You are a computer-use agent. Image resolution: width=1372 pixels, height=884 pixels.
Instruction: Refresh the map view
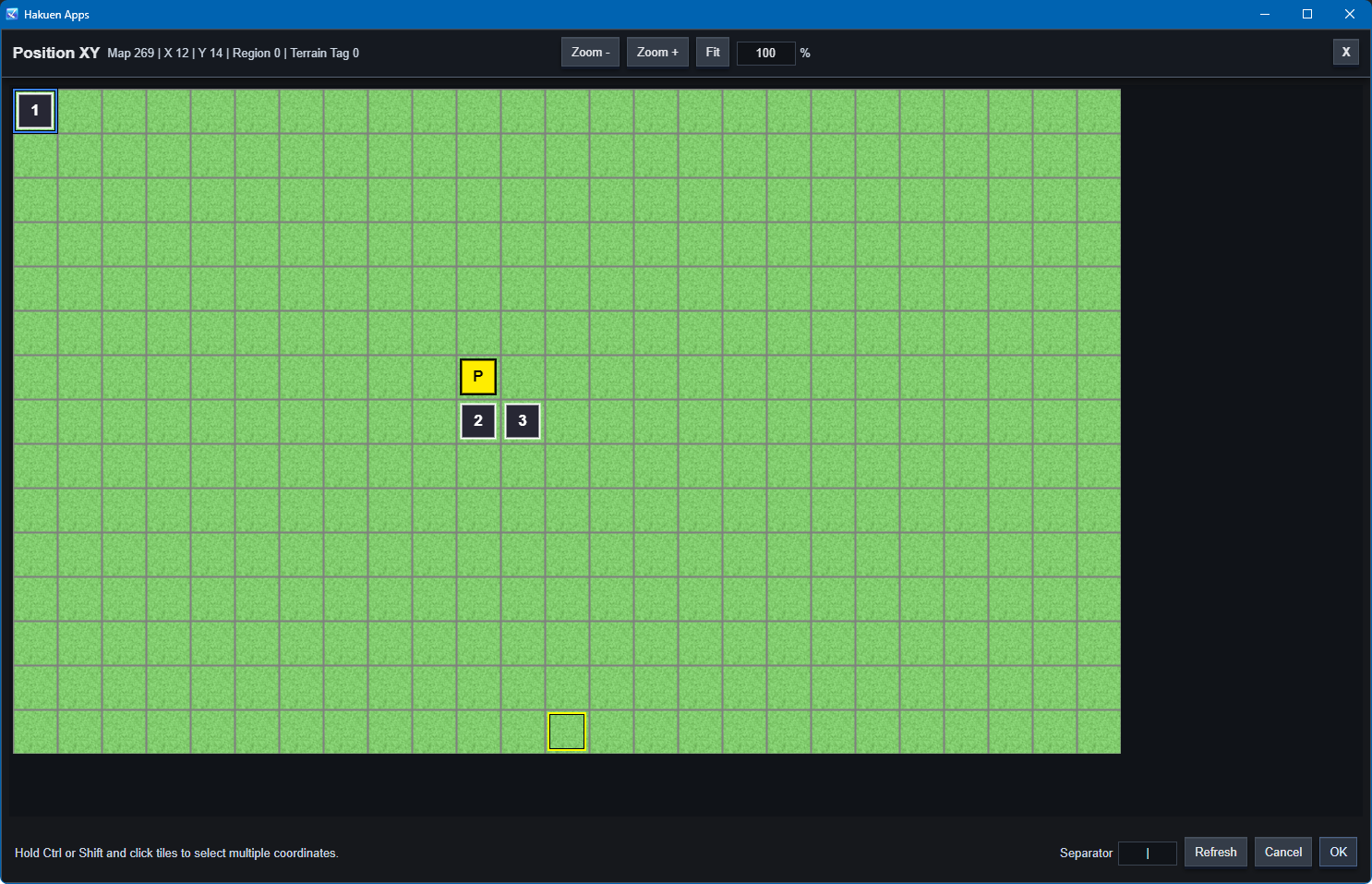[1216, 853]
